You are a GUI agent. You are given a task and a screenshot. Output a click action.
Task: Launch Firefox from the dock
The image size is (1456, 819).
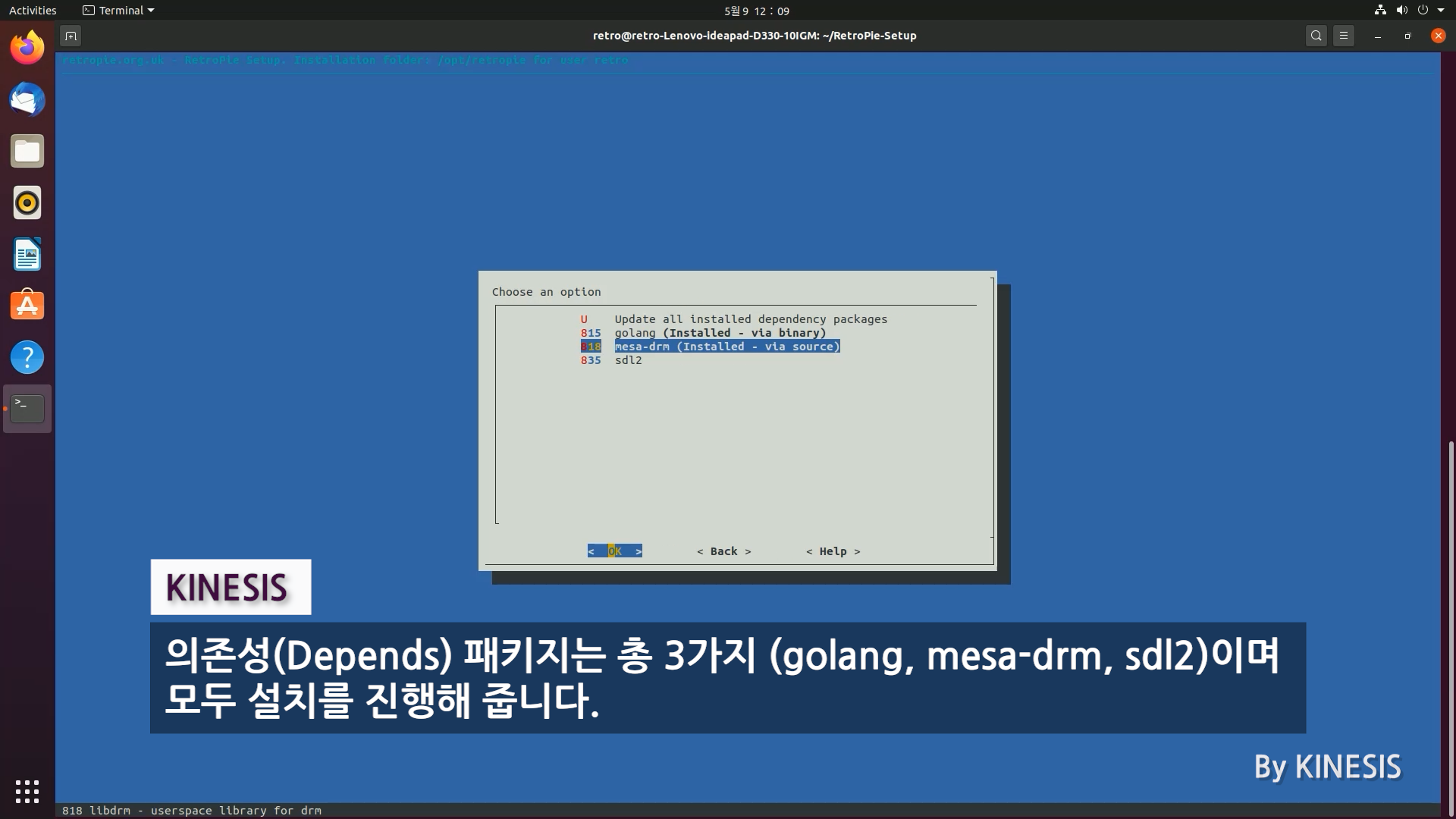click(27, 49)
